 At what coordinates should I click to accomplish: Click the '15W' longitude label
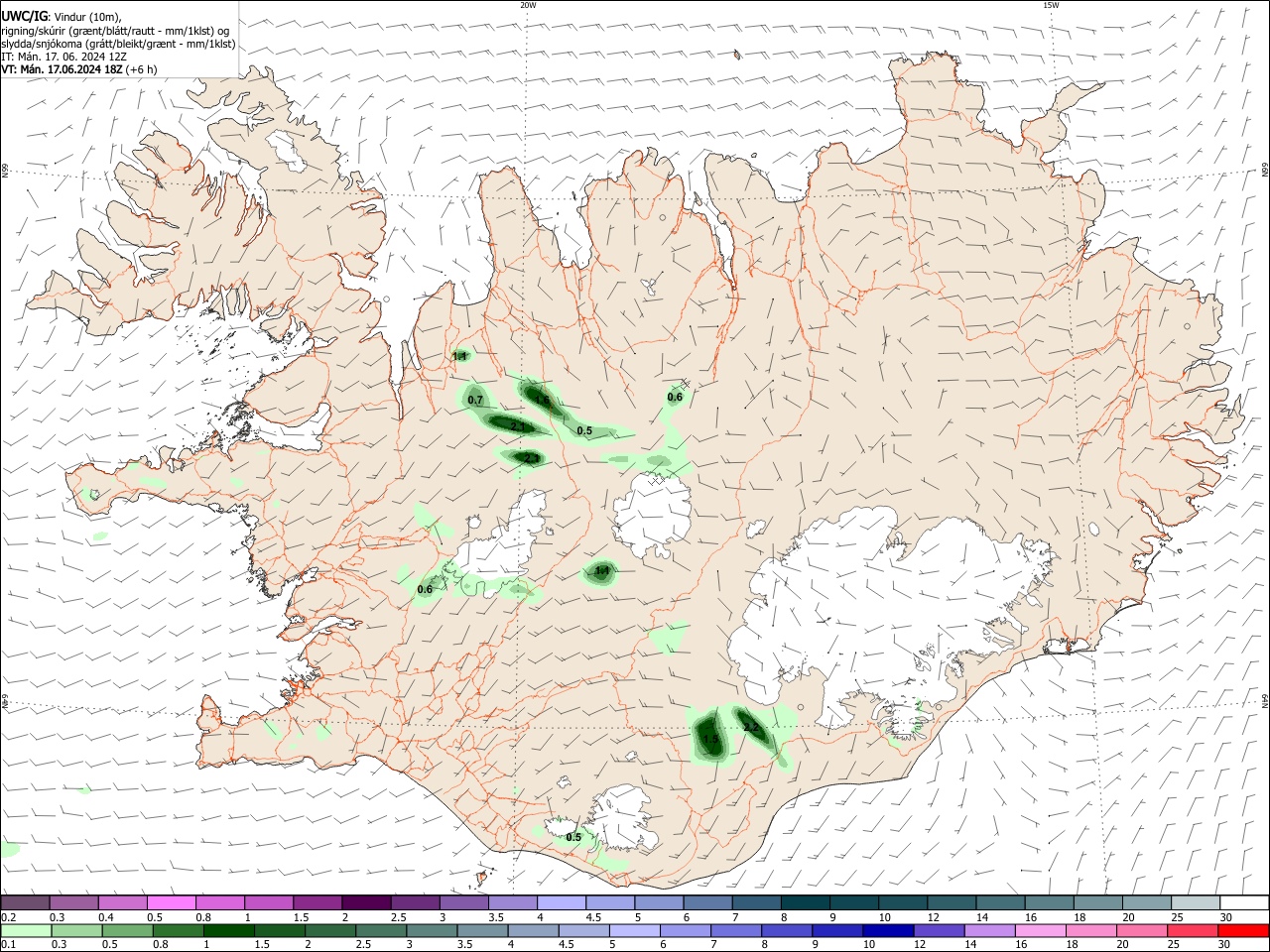pyautogui.click(x=1051, y=5)
